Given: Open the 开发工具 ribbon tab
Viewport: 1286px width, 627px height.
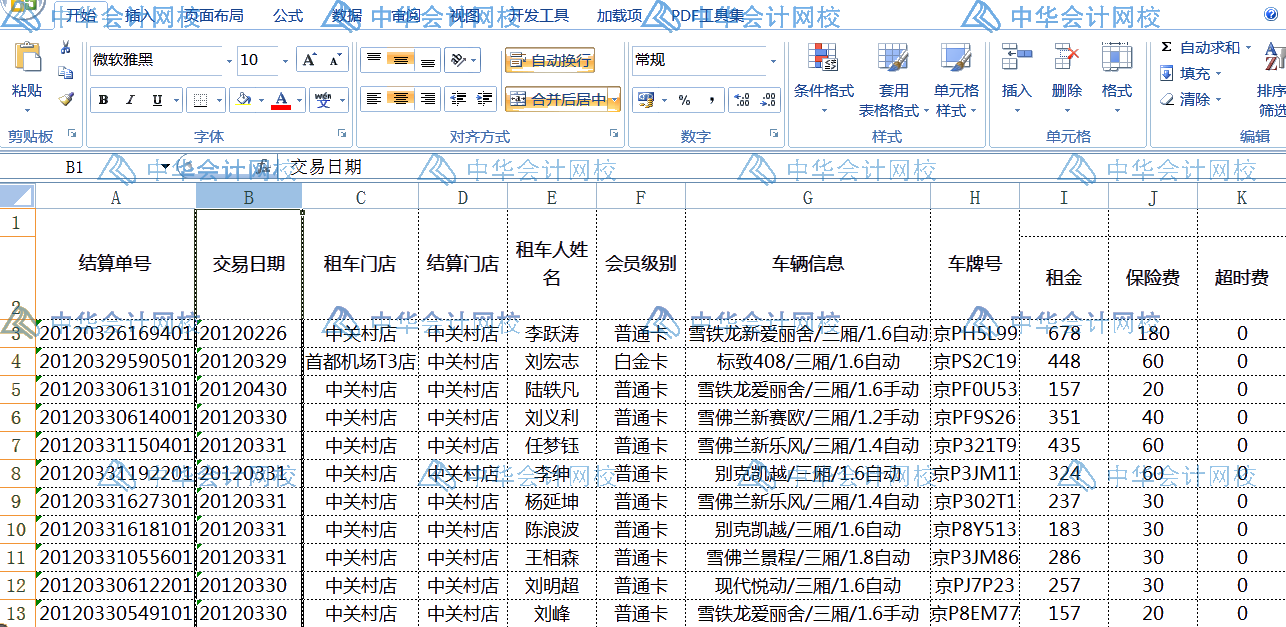Looking at the screenshot, I should (538, 16).
